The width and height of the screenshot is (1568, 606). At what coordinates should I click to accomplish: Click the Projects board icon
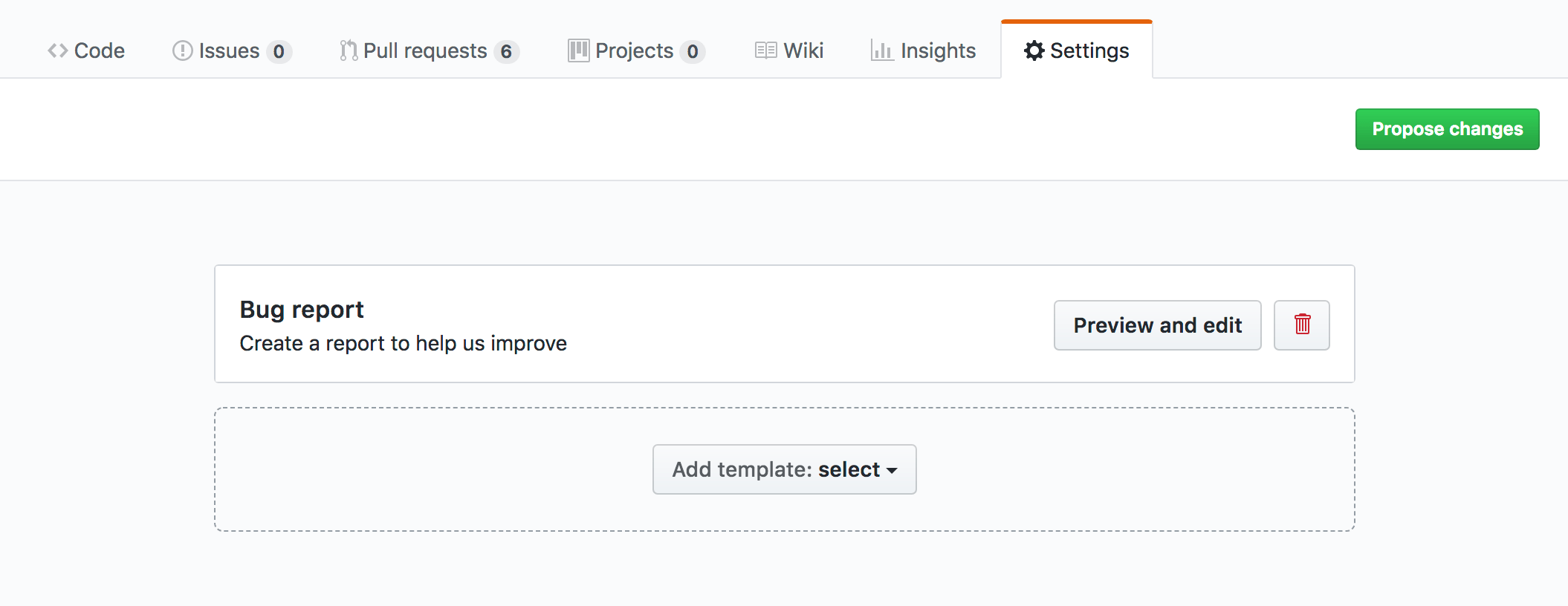[578, 50]
